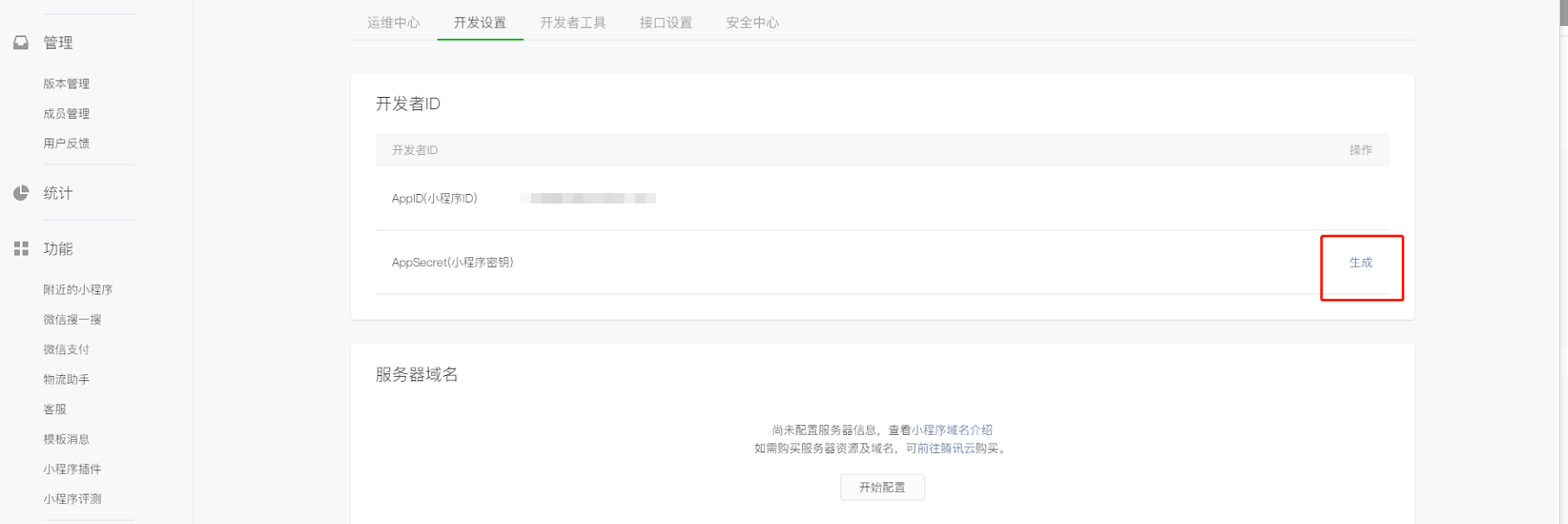Open 小程序插件 in the sidebar

tap(73, 469)
